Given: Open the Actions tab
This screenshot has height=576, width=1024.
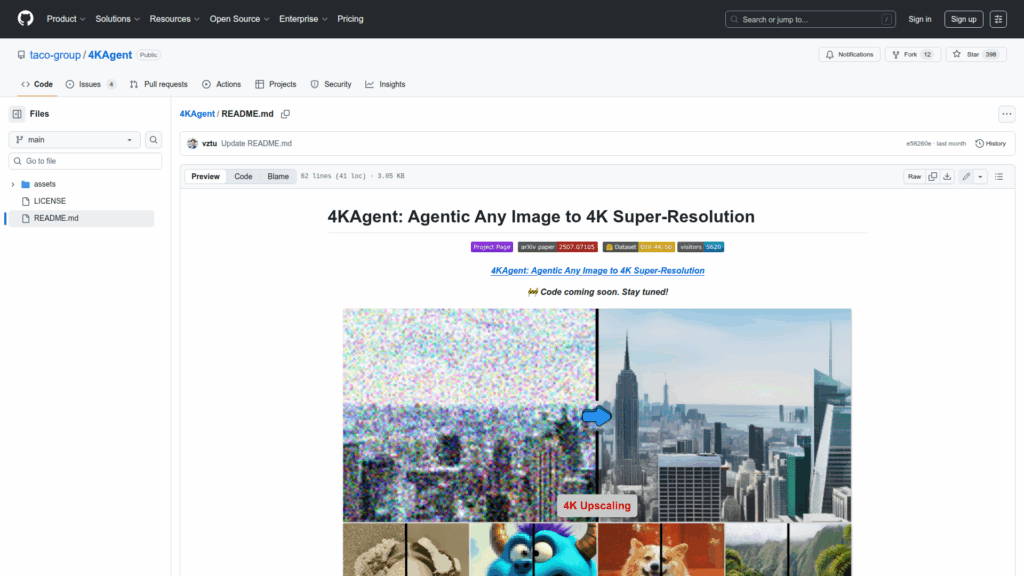Looking at the screenshot, I should (221, 84).
